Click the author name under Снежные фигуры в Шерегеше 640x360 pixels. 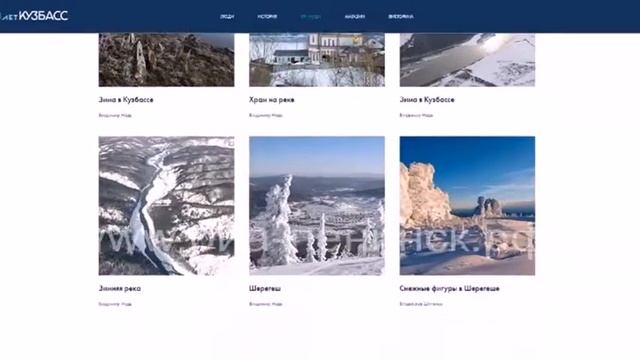[x=421, y=304]
